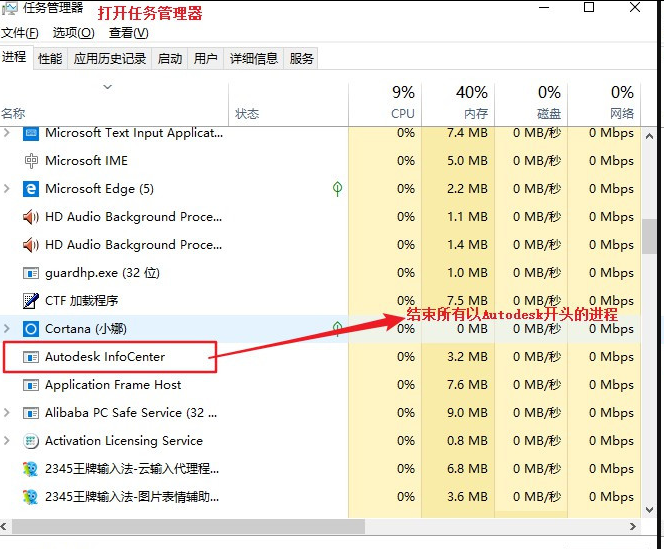The image size is (664, 549).
Task: Select the guardhp.exe (32 位) row
Action: tap(321, 273)
